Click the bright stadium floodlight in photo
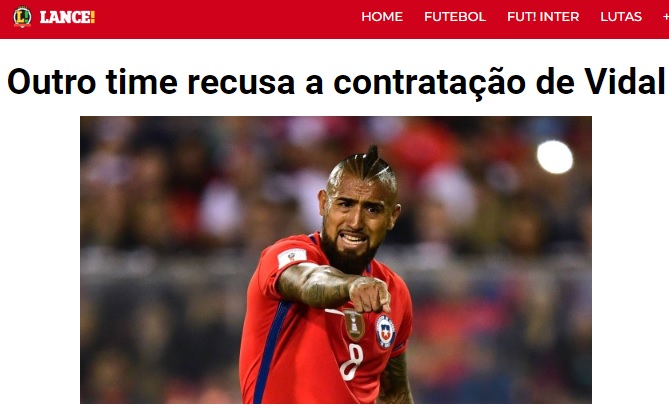 [555, 157]
